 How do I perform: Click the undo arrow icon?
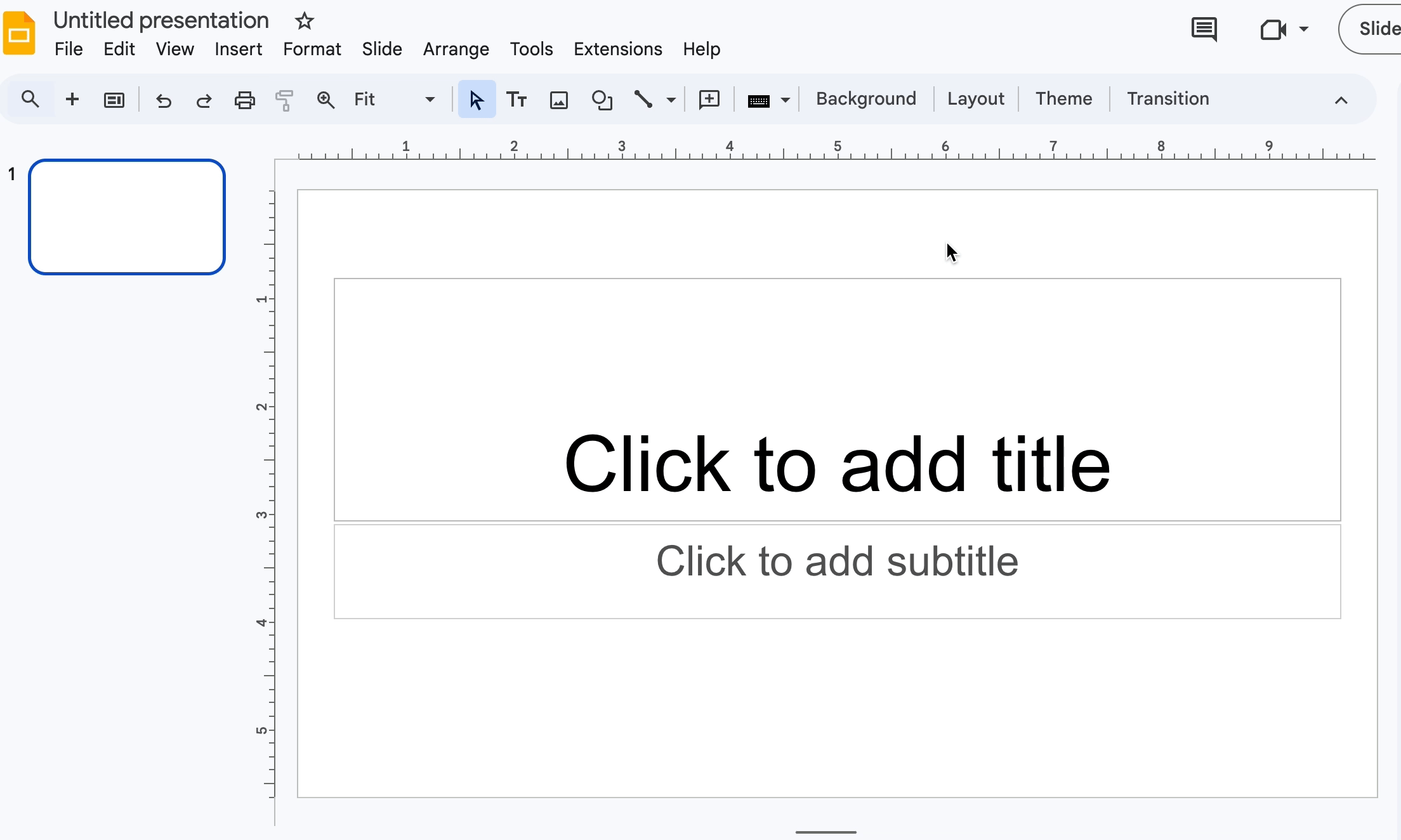coord(164,100)
